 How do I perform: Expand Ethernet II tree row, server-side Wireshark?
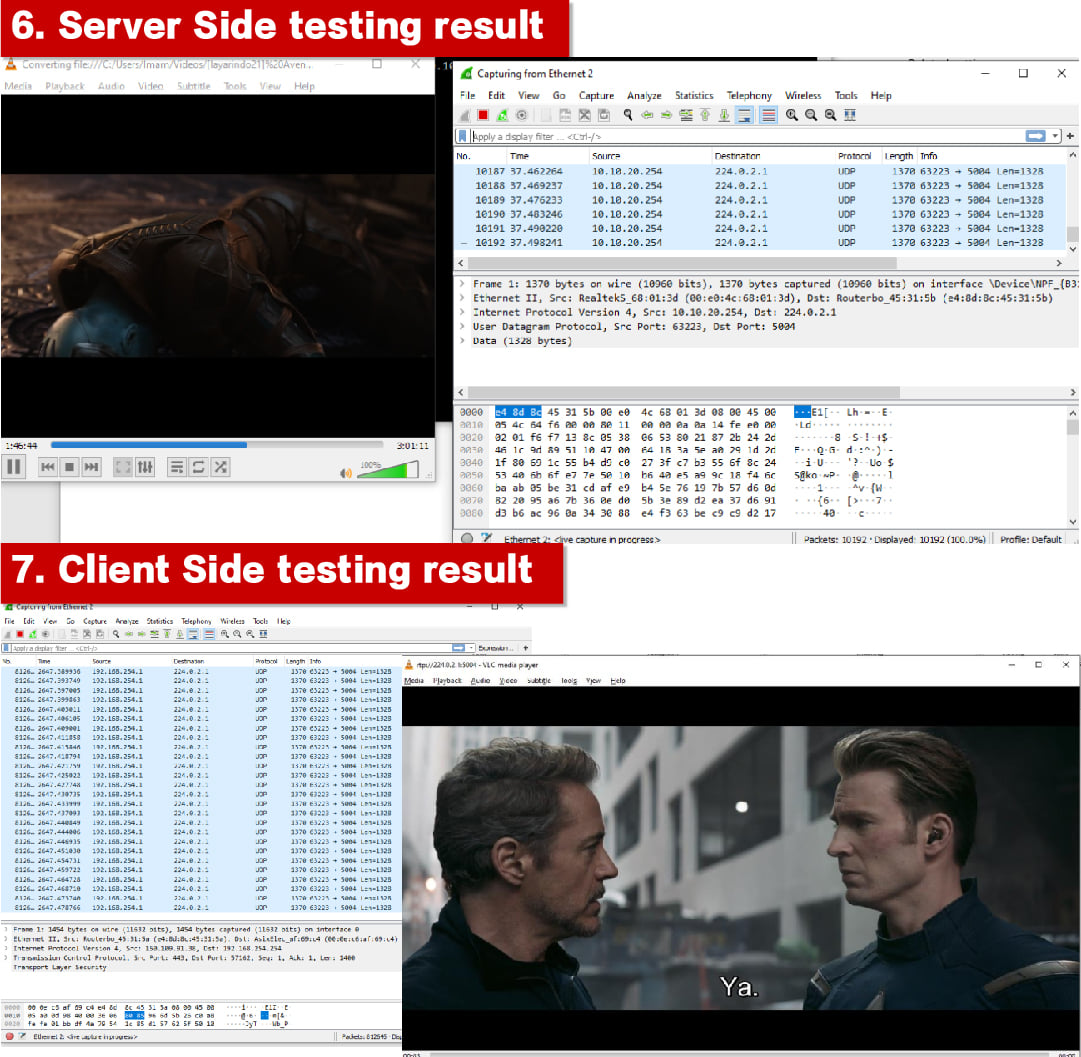(x=462, y=298)
